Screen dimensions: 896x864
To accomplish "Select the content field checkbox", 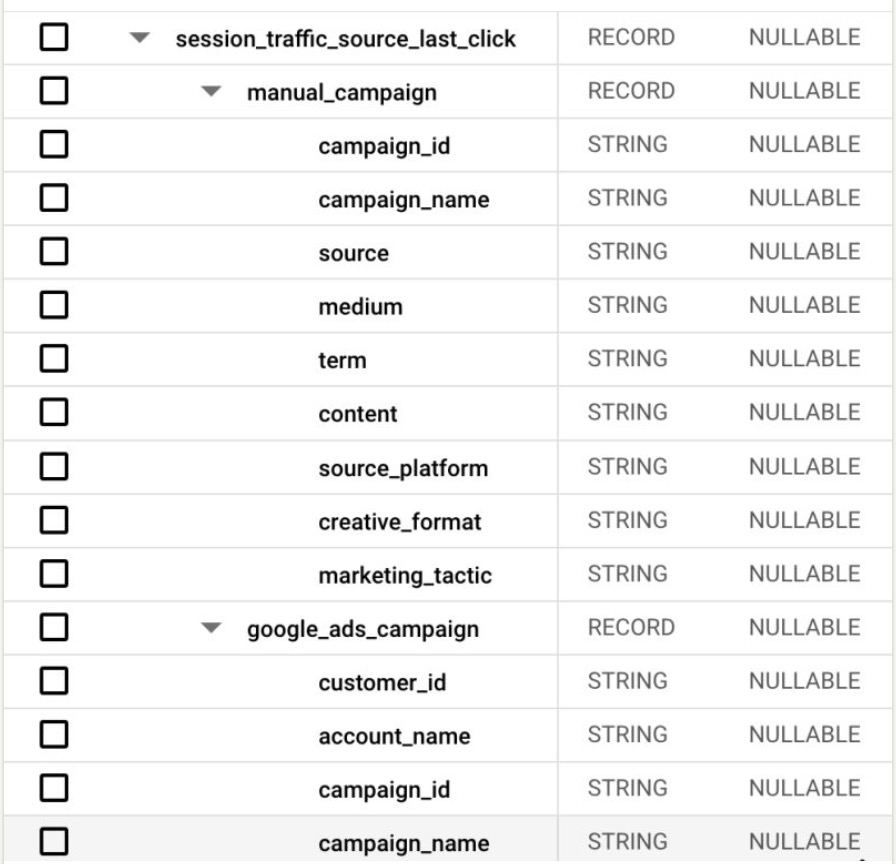I will coord(53,413).
